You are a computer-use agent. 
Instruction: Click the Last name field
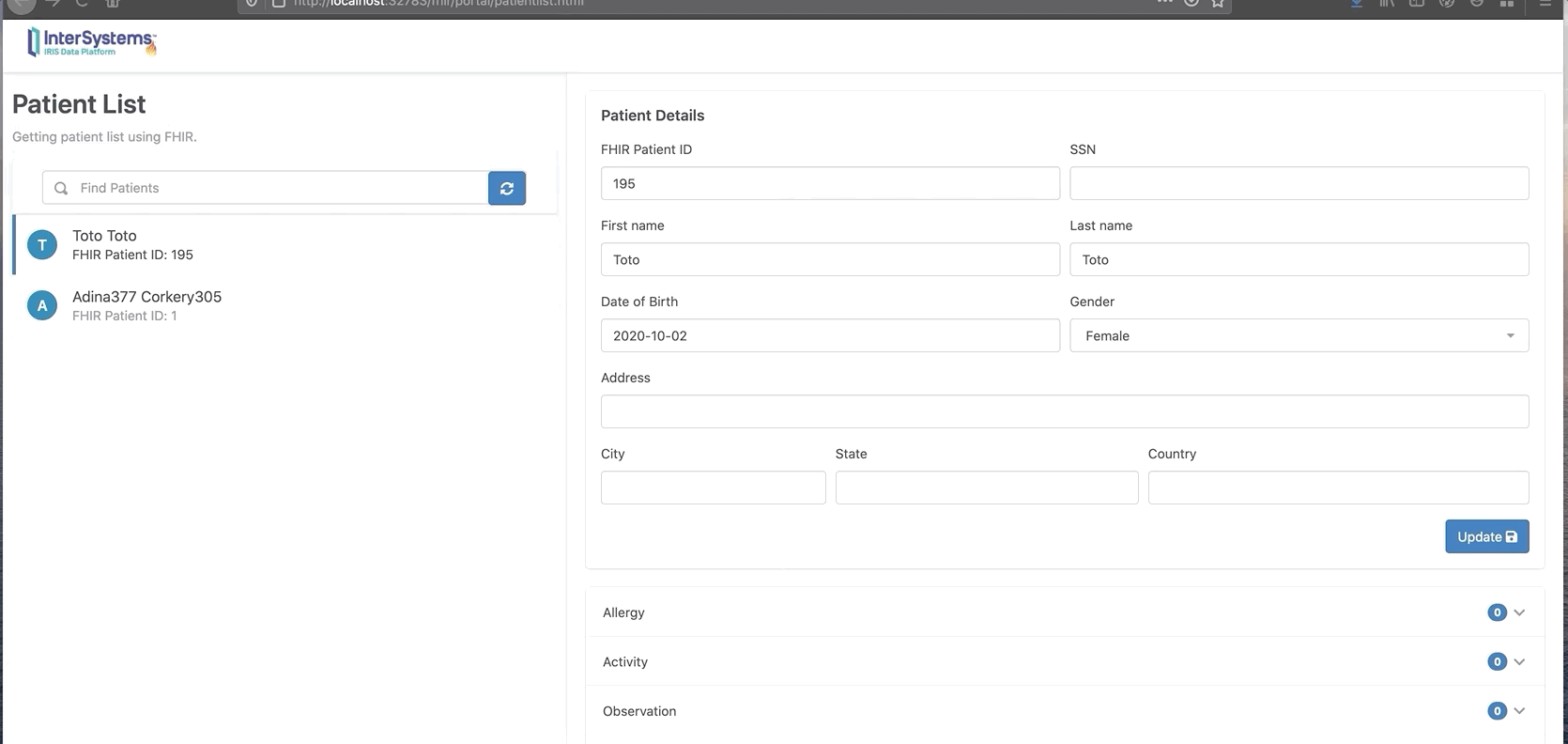click(x=1299, y=259)
